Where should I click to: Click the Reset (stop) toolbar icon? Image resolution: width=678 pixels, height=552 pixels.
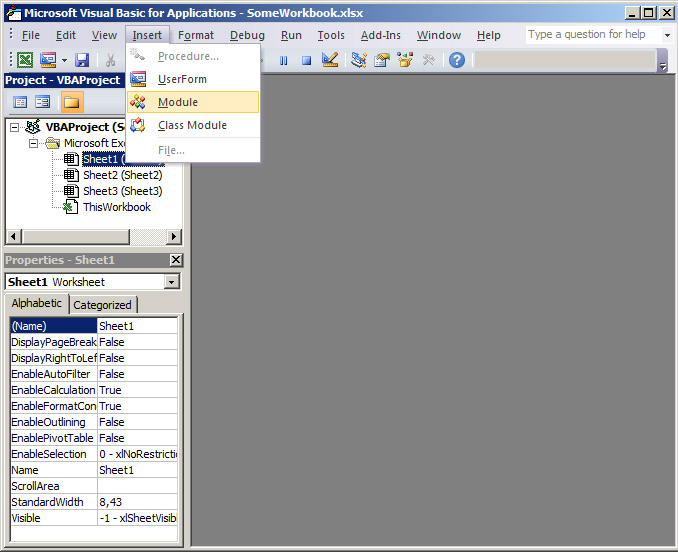(x=307, y=60)
